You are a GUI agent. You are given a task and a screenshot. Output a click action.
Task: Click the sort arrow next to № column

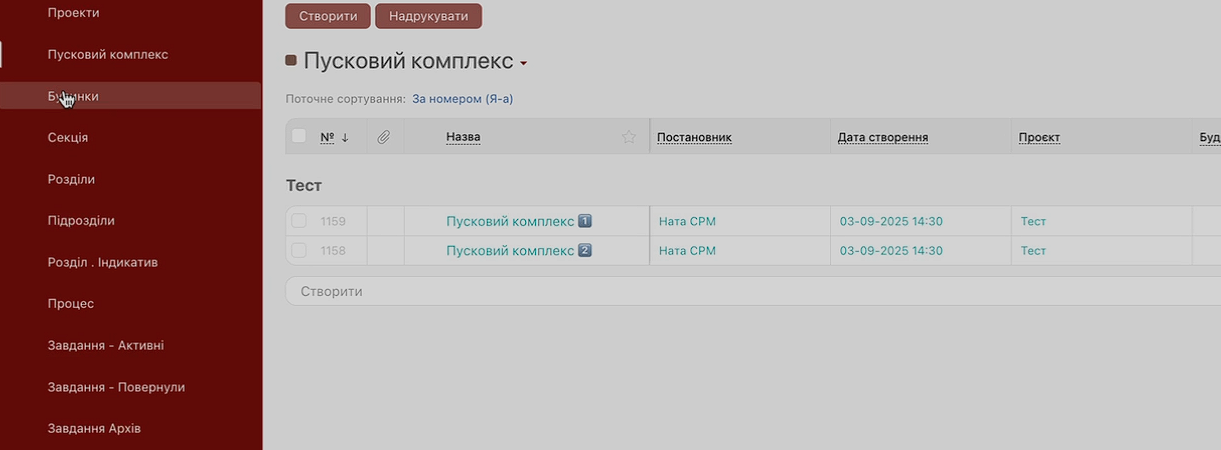[345, 137]
